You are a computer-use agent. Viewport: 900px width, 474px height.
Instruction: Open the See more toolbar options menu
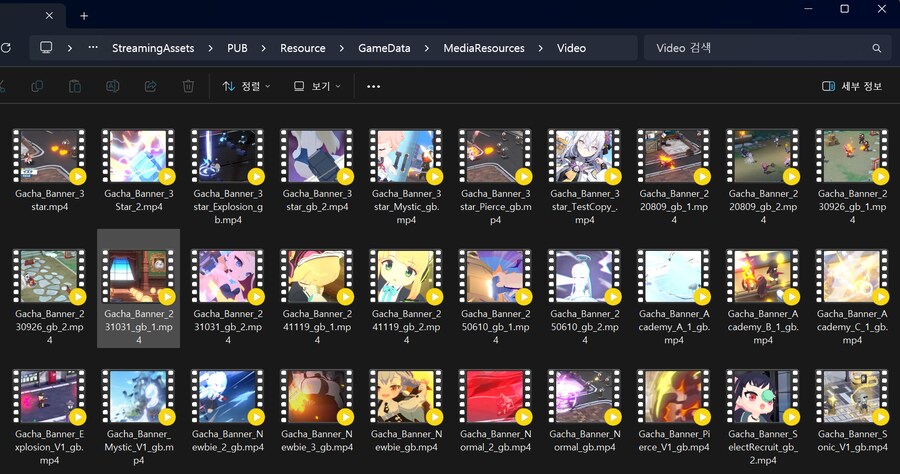point(374,86)
